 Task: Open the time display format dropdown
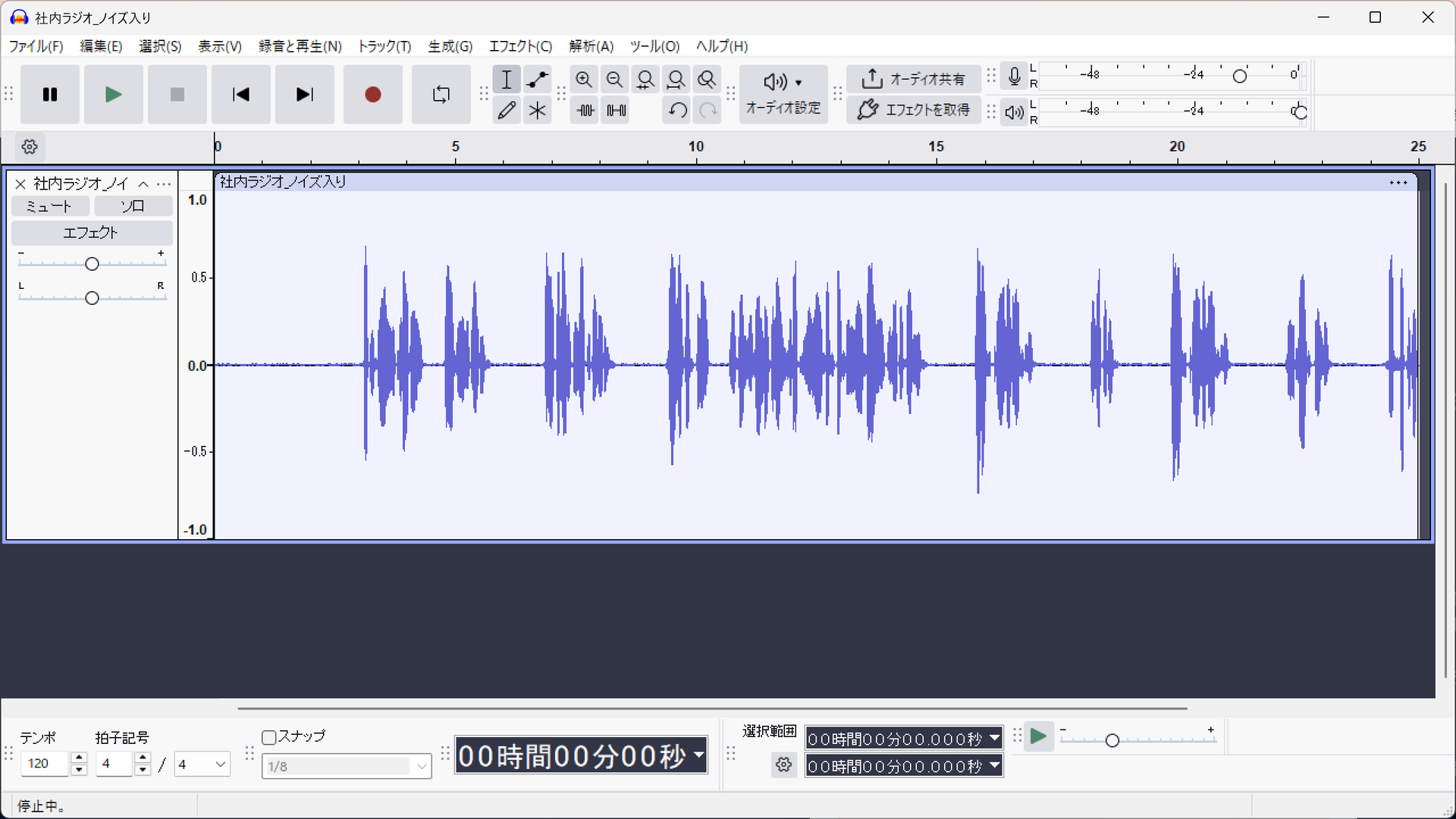(699, 755)
